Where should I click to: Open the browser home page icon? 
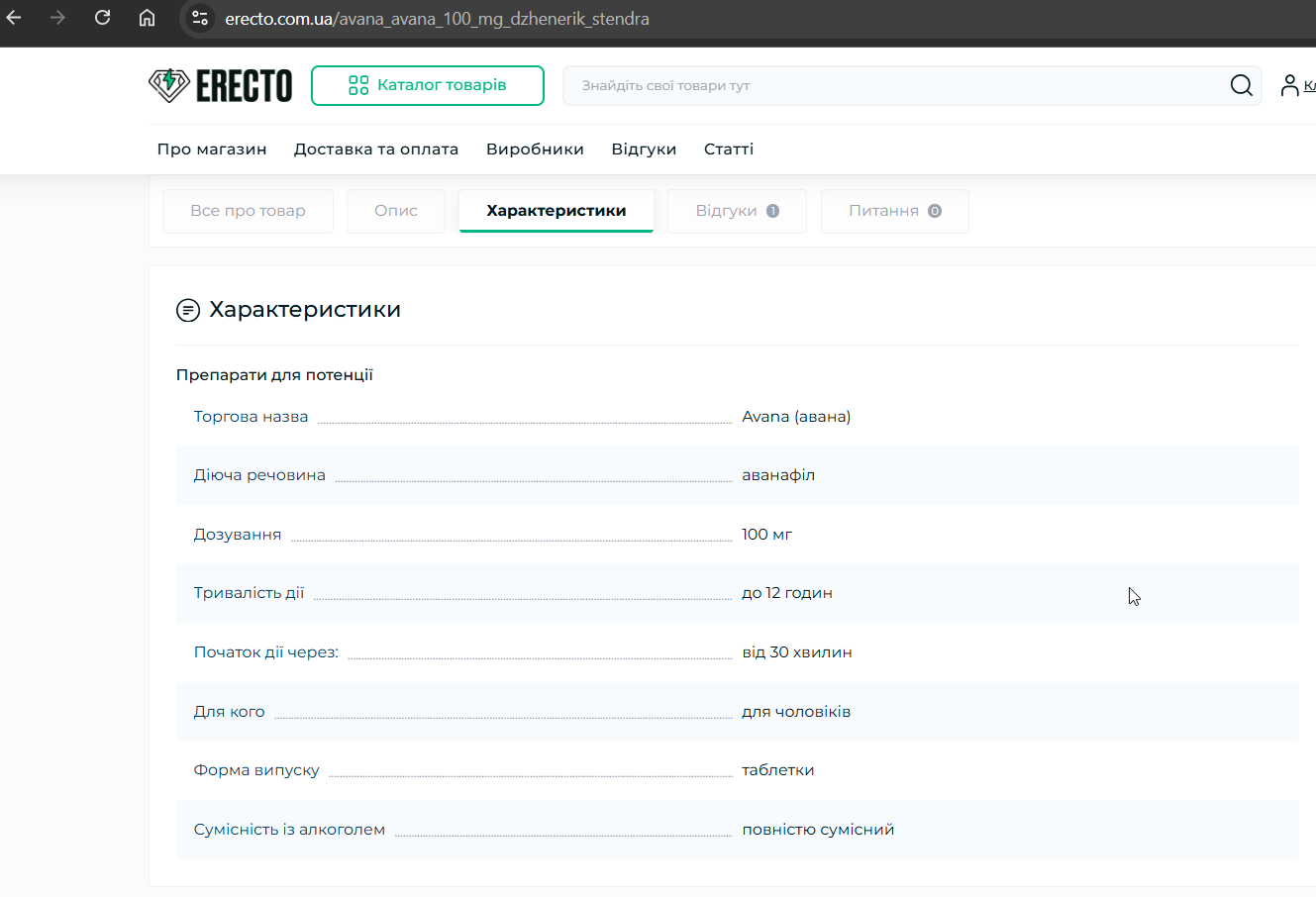[x=147, y=18]
